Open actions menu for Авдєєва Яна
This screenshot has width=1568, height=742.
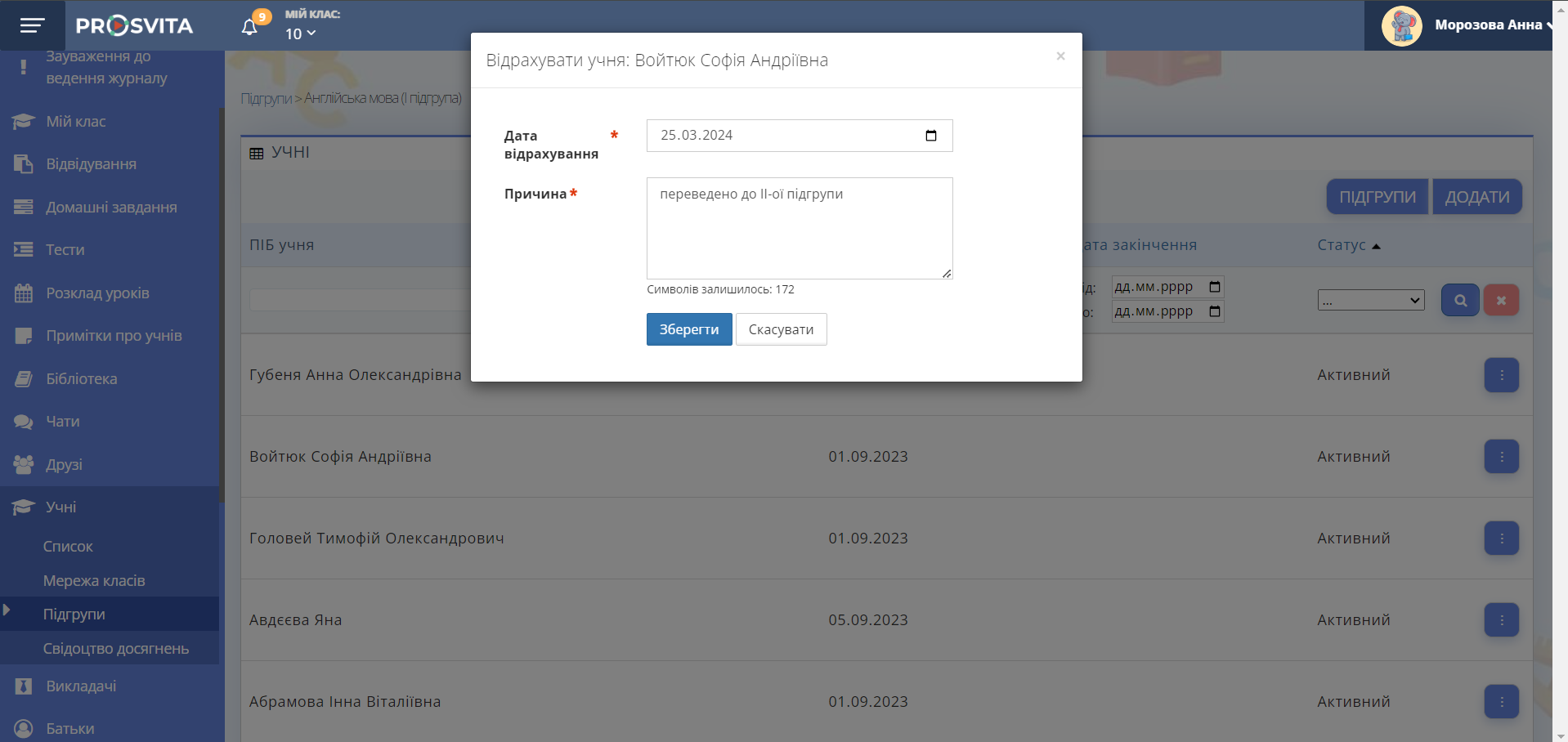point(1501,620)
